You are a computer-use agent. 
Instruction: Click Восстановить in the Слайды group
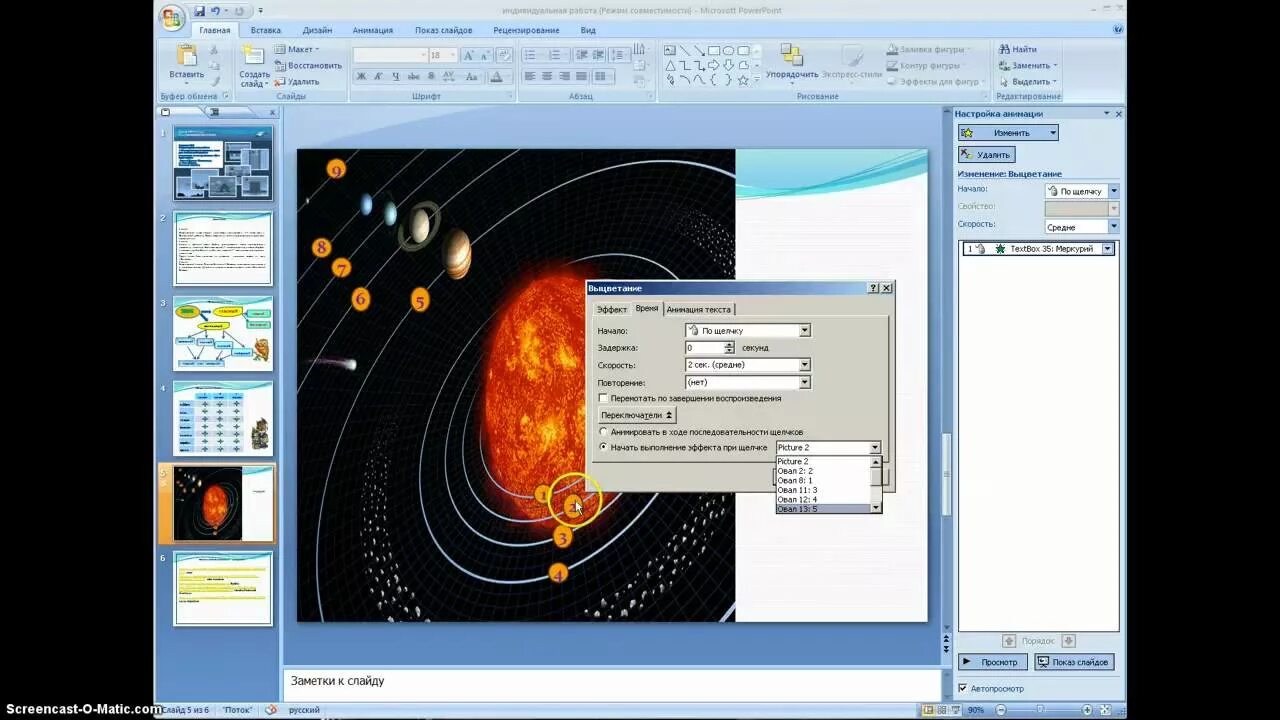(x=308, y=65)
